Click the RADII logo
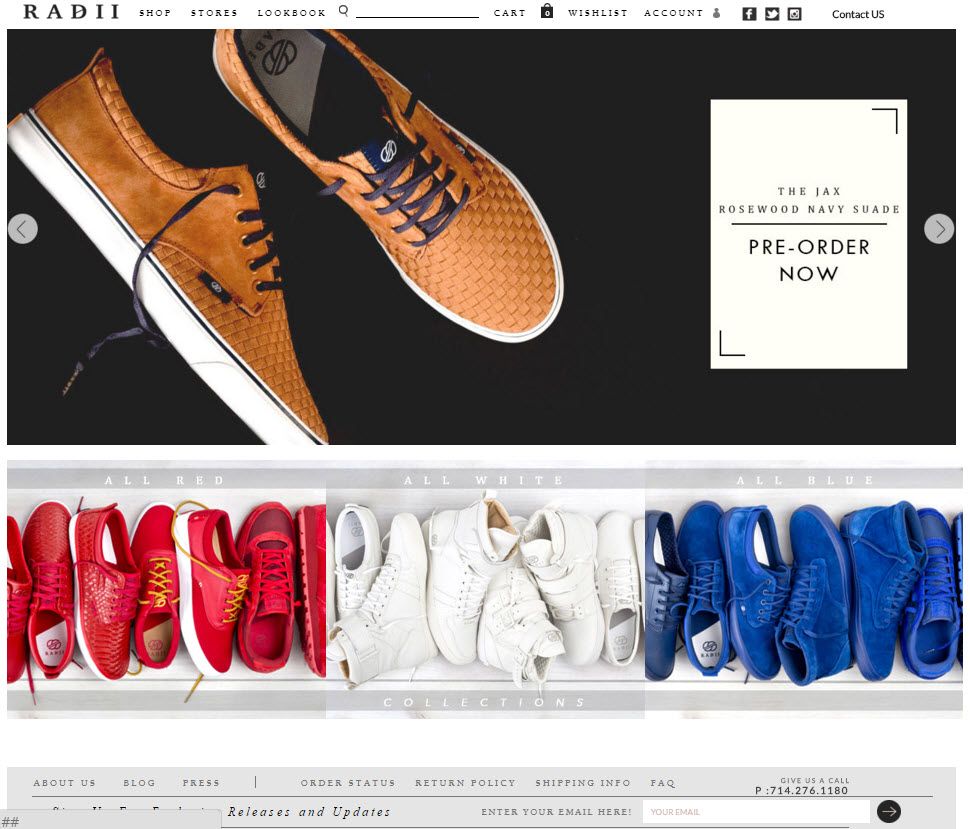Screen dimensions: 970x829 [71, 12]
